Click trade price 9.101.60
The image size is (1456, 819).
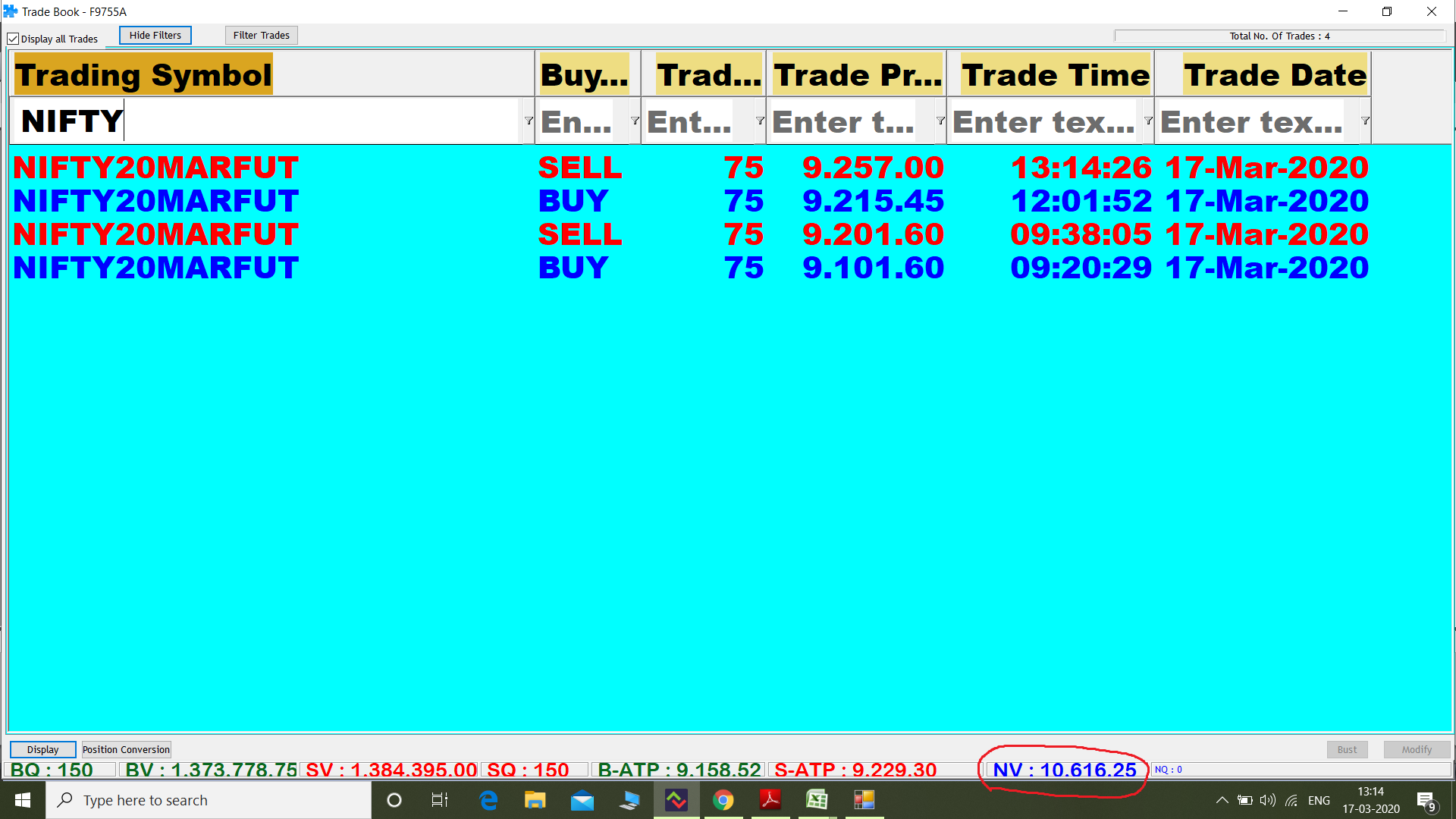[873, 268]
